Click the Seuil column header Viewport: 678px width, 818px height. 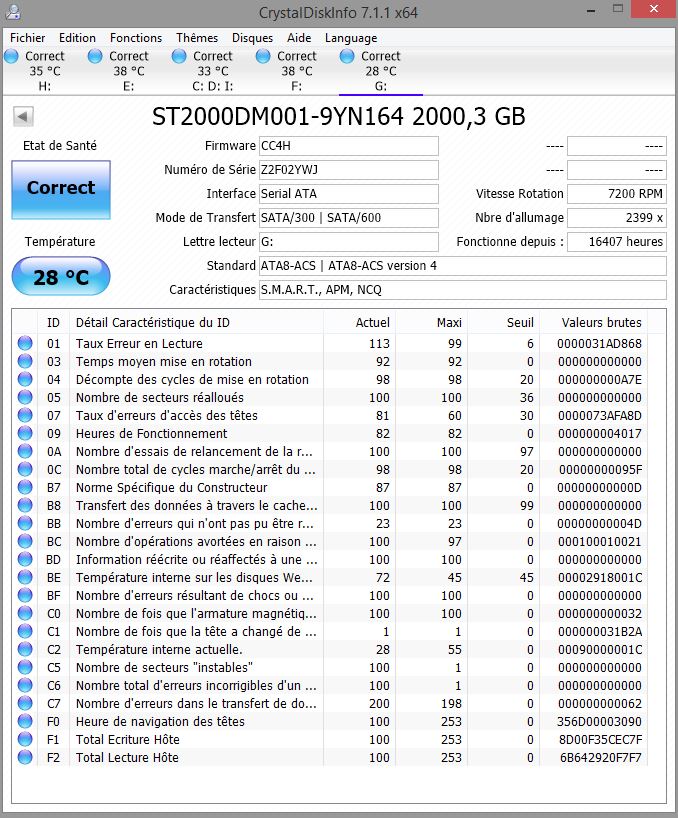click(x=503, y=322)
